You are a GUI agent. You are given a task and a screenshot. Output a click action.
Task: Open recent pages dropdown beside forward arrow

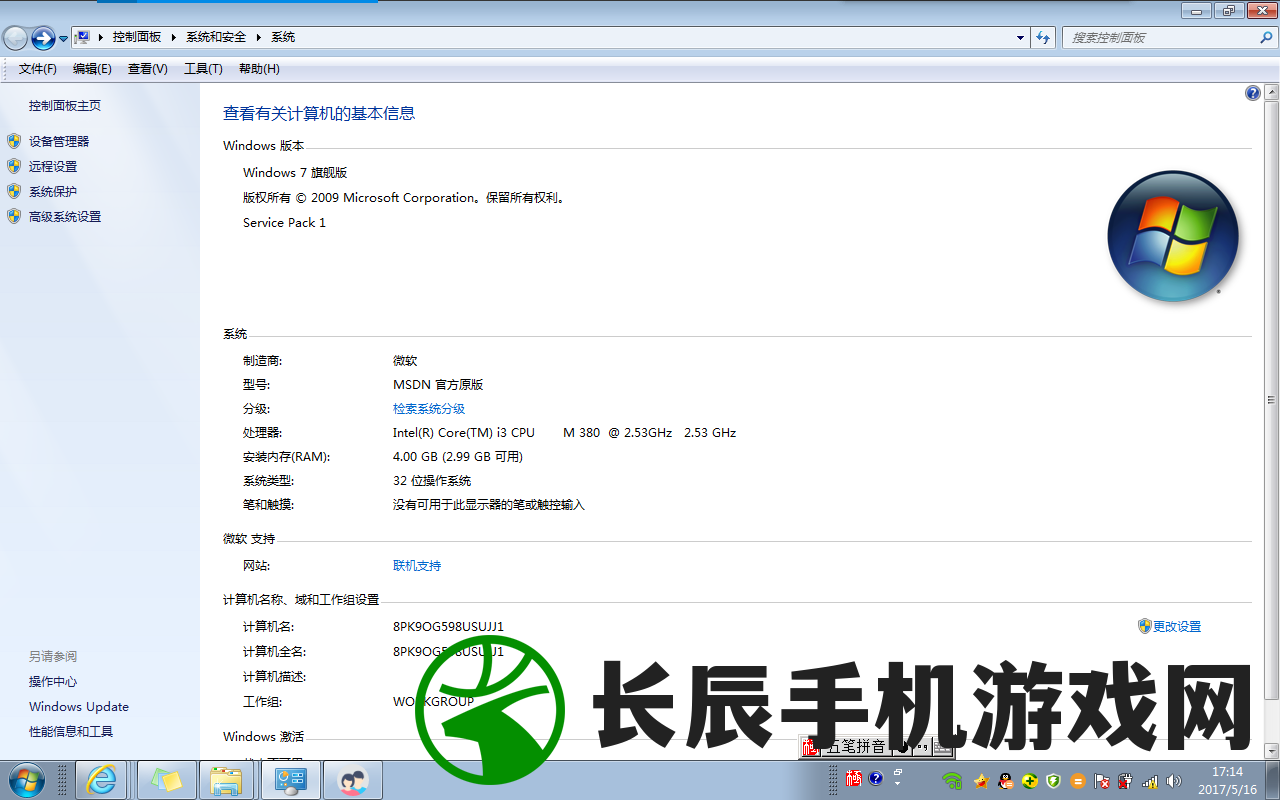64,39
